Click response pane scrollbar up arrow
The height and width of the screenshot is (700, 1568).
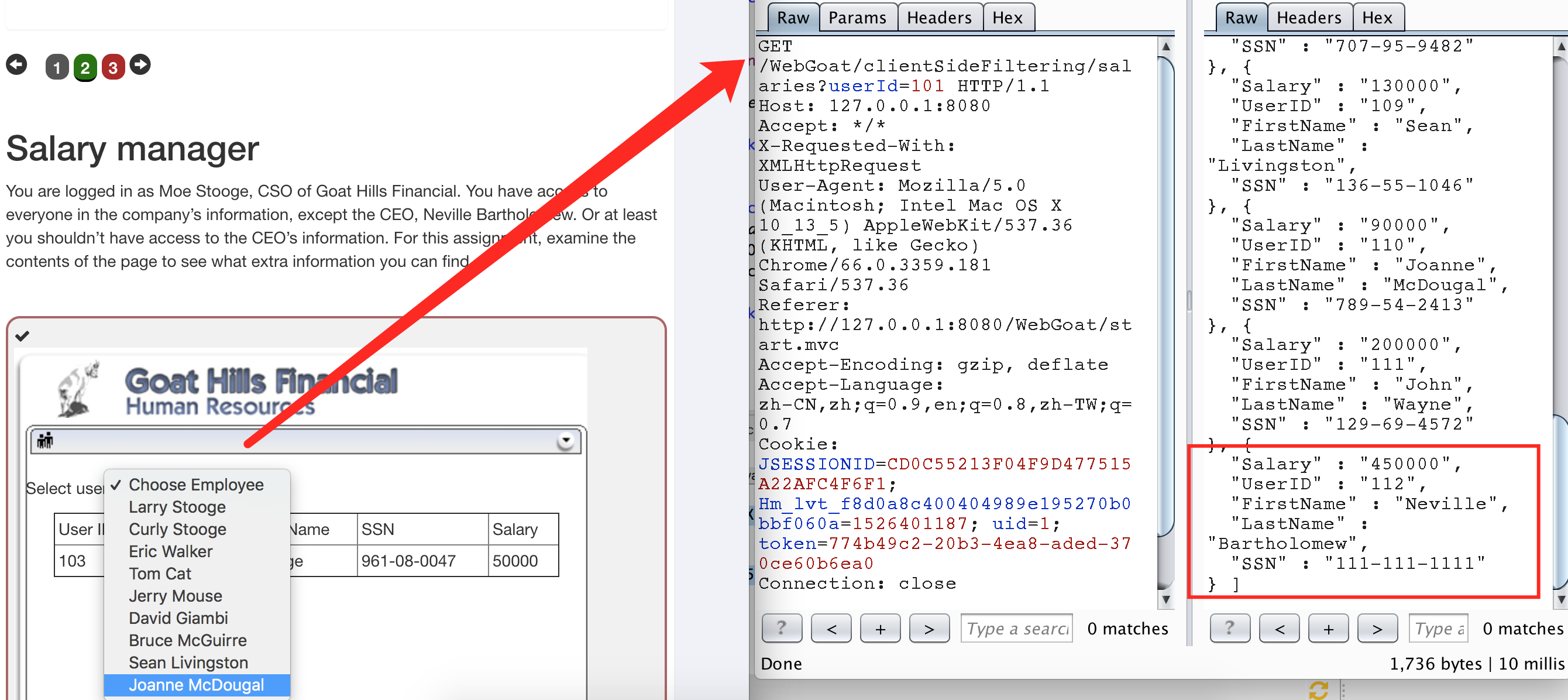[1562, 46]
